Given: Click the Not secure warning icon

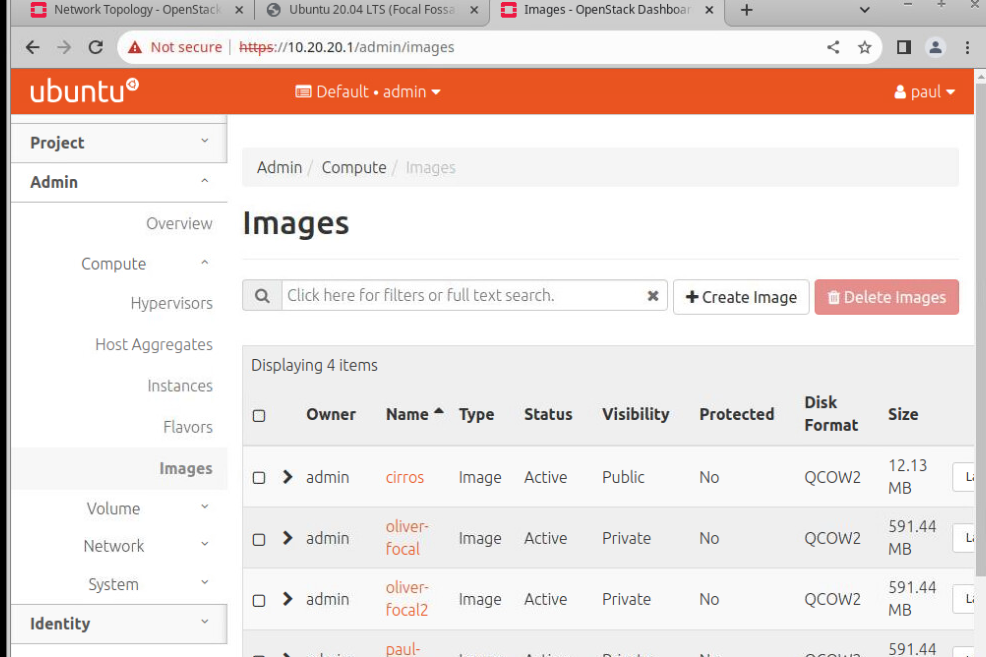Looking at the screenshot, I should pos(134,47).
